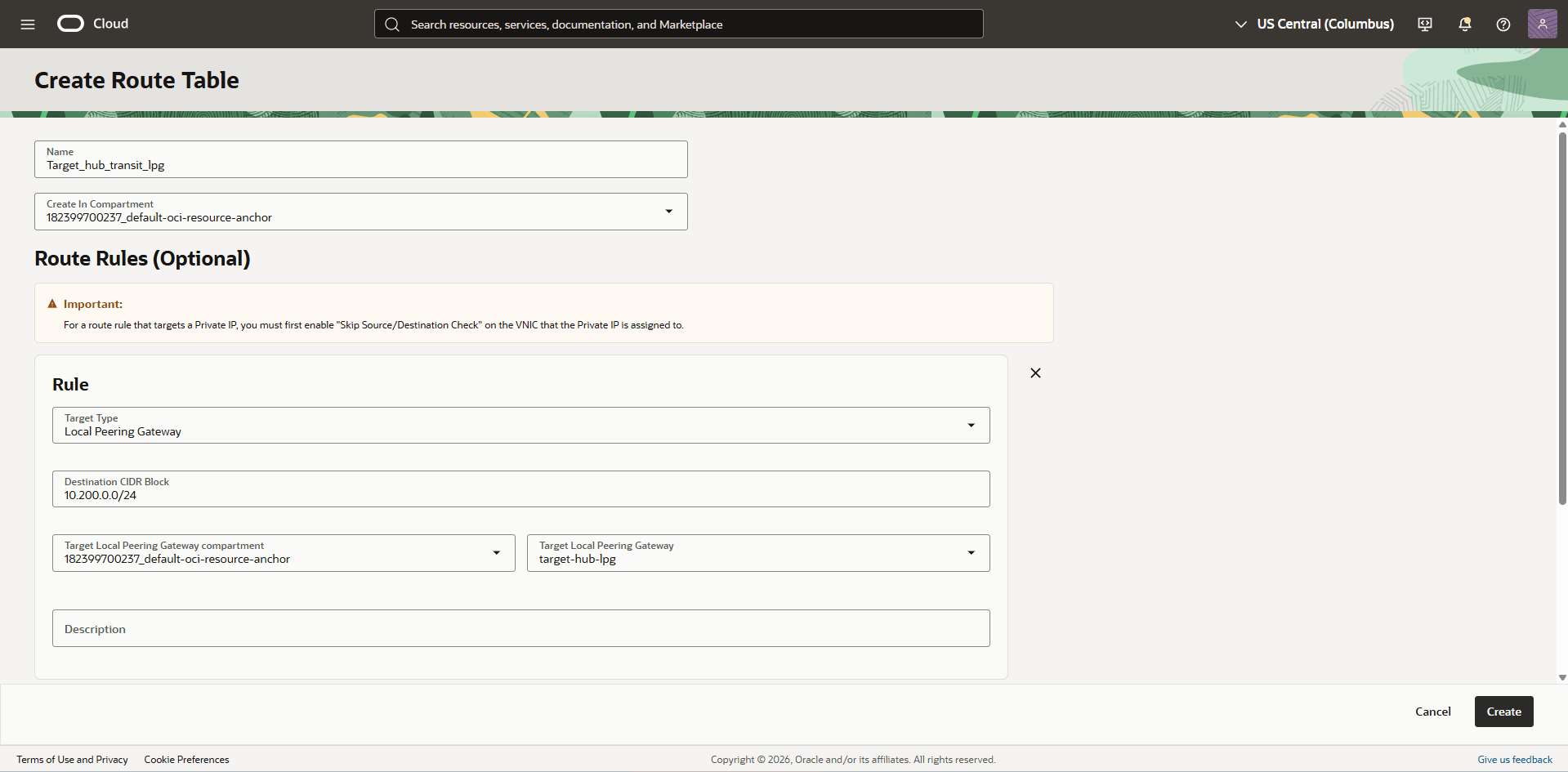Click the Description input field
Image resolution: width=1568 pixels, height=772 pixels.
(521, 628)
